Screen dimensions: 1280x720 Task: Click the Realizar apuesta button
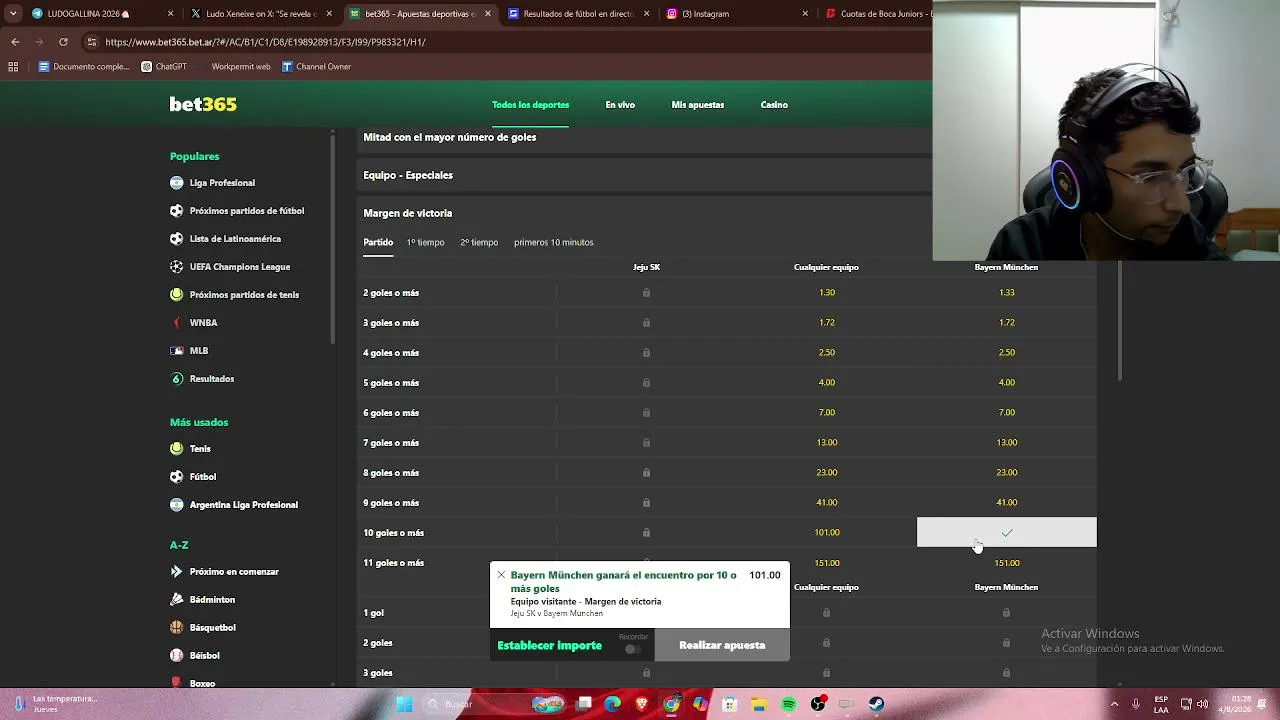click(x=722, y=646)
